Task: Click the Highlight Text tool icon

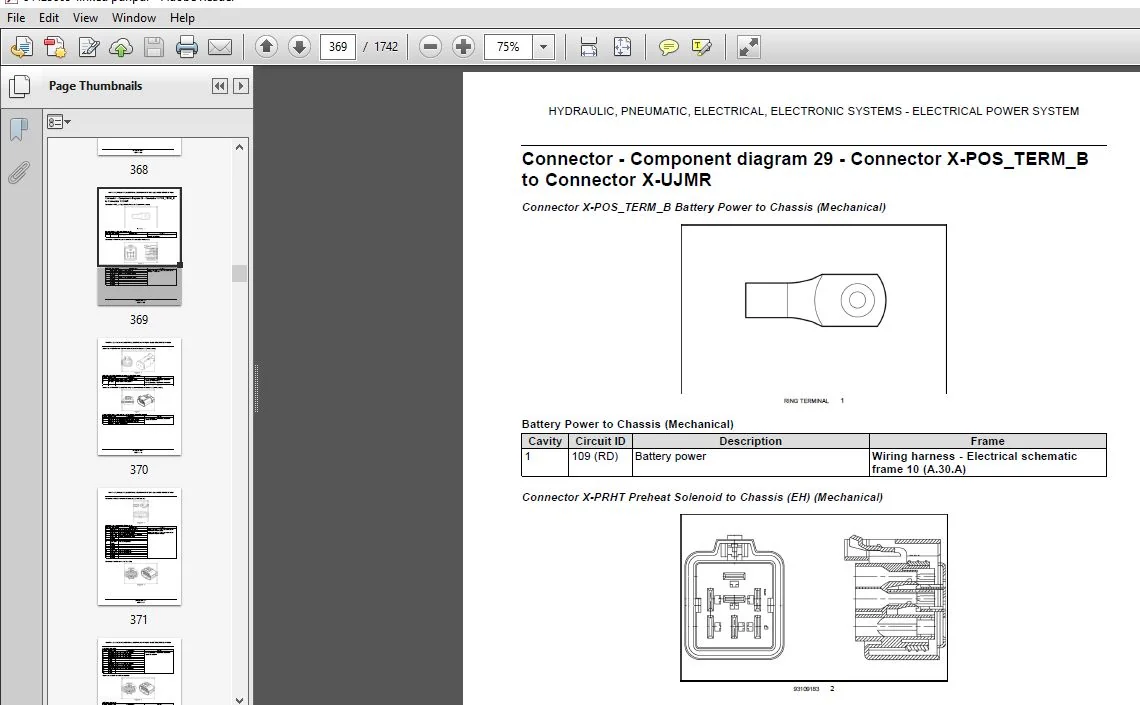Action: (702, 47)
